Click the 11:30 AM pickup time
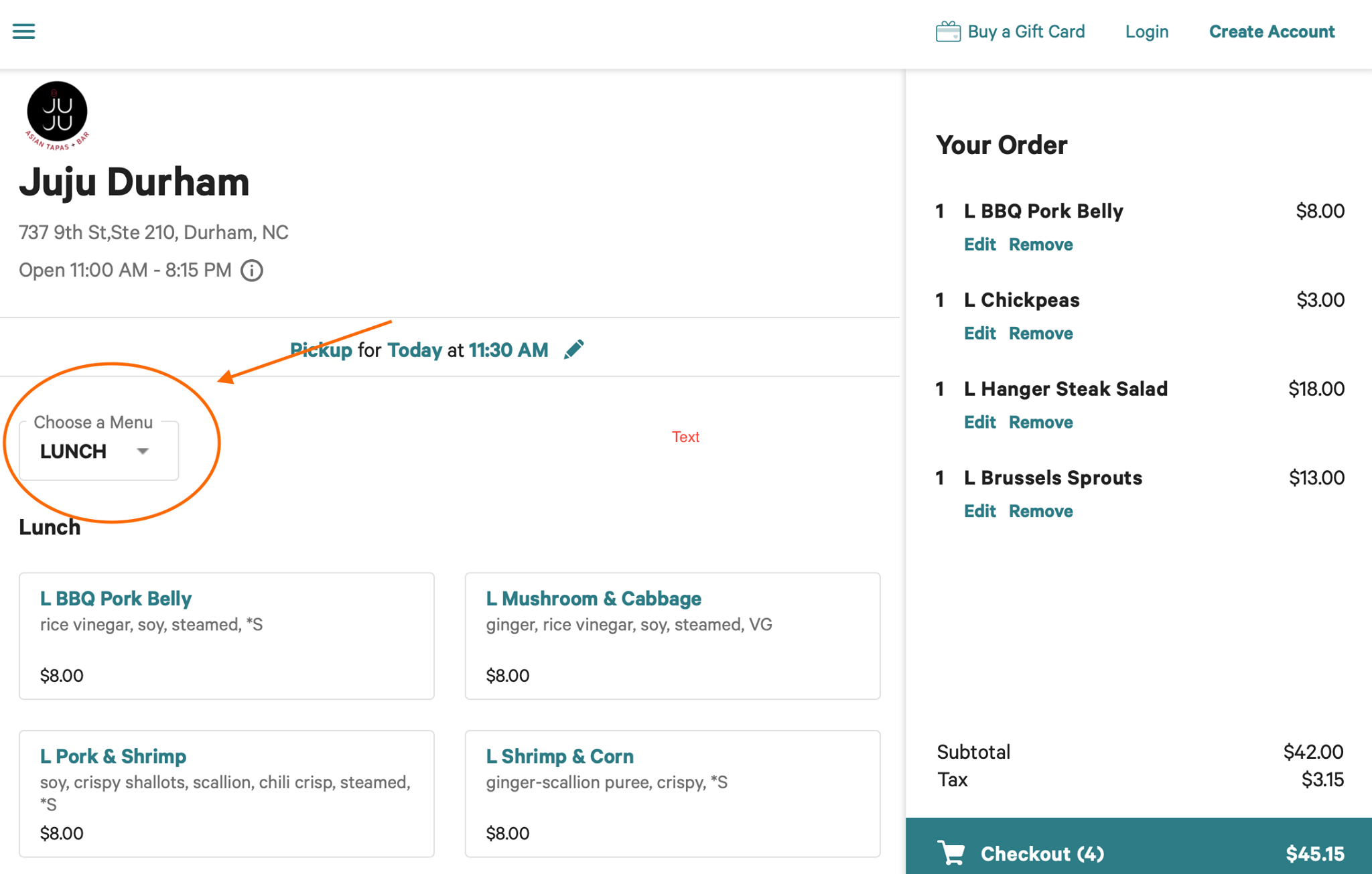 pos(508,350)
